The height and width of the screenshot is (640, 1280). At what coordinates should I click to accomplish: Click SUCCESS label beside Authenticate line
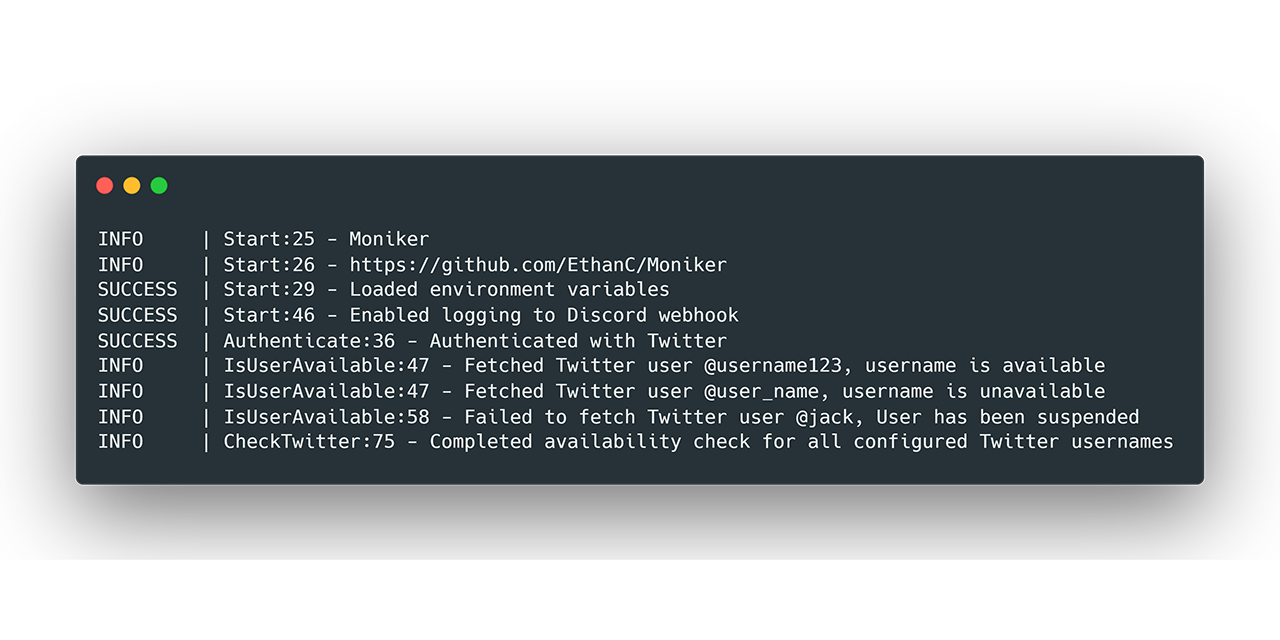[138, 341]
